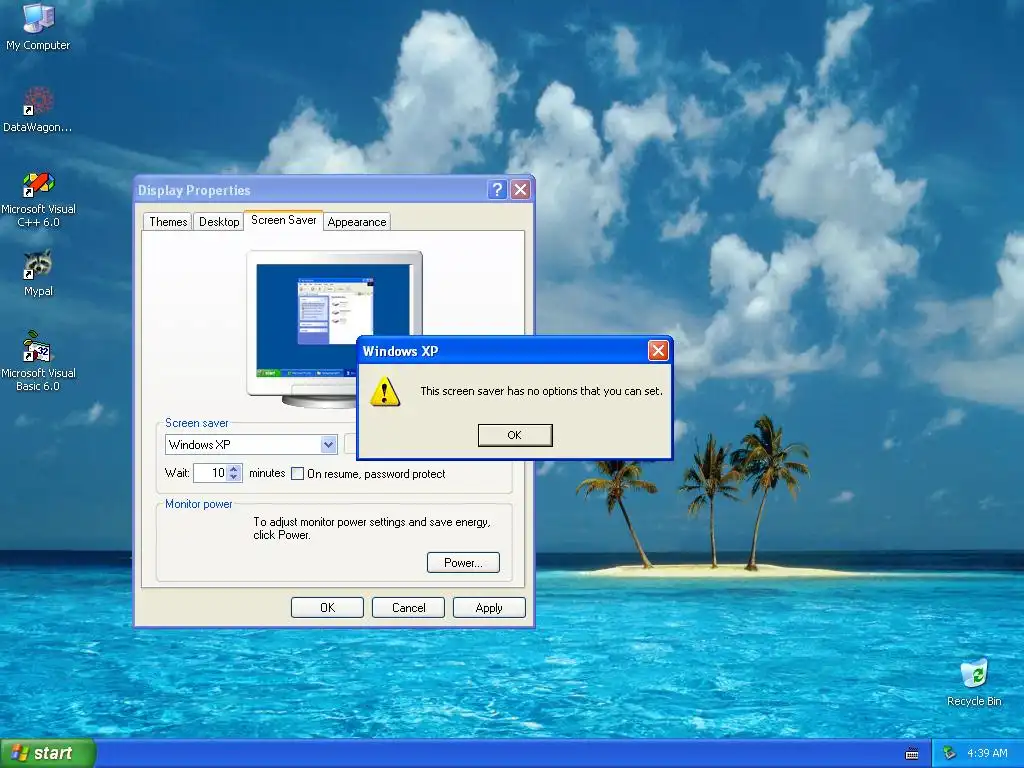Increase the wait time with up arrow
Screen dimensions: 1024x768
(234, 468)
